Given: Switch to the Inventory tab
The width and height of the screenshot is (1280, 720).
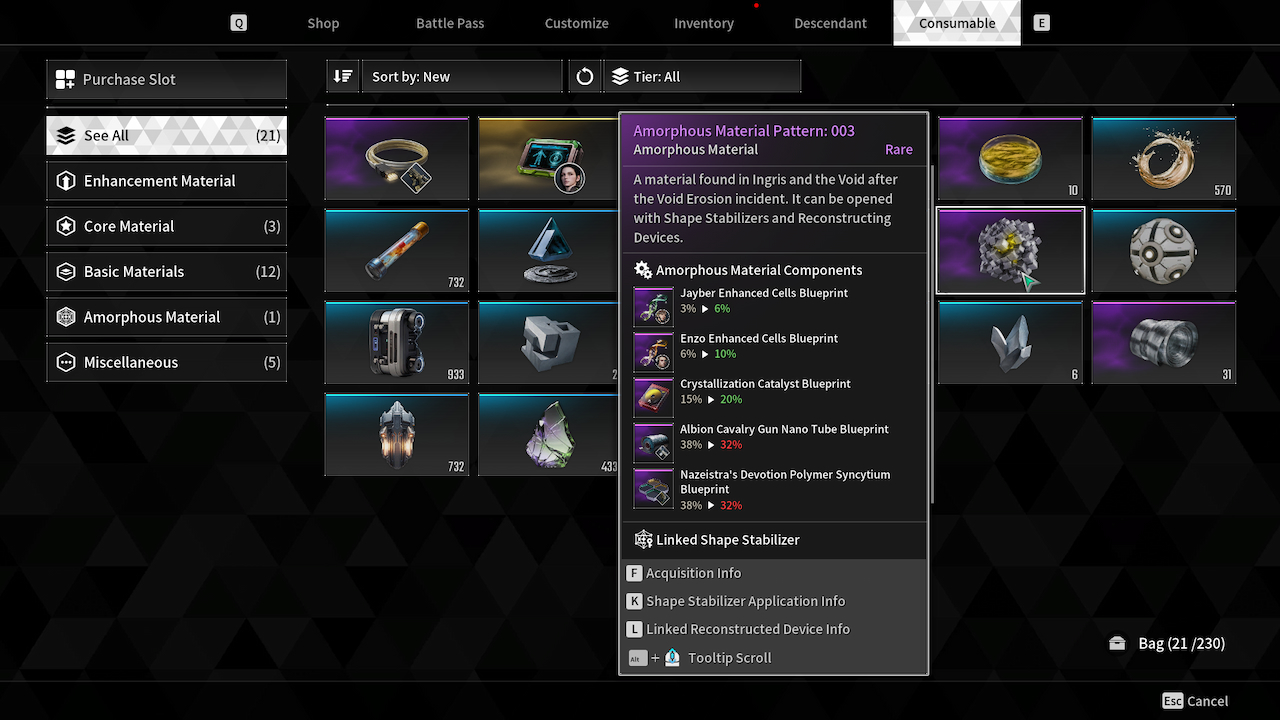Looking at the screenshot, I should tap(704, 23).
